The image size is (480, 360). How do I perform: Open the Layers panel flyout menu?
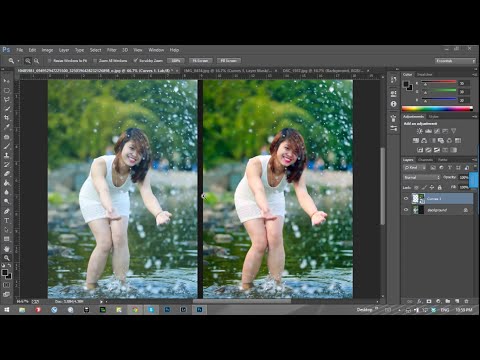[x=474, y=160]
